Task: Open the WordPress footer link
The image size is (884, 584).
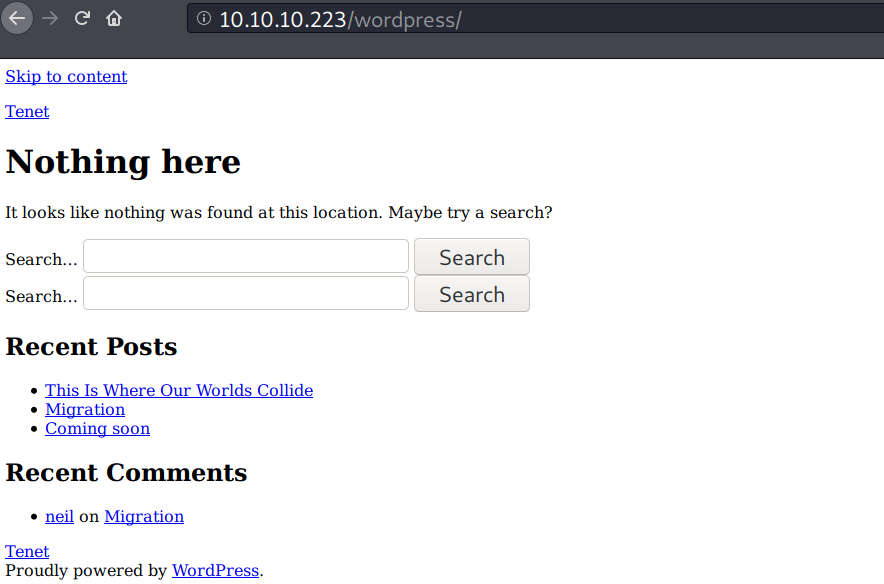Action: (x=215, y=571)
